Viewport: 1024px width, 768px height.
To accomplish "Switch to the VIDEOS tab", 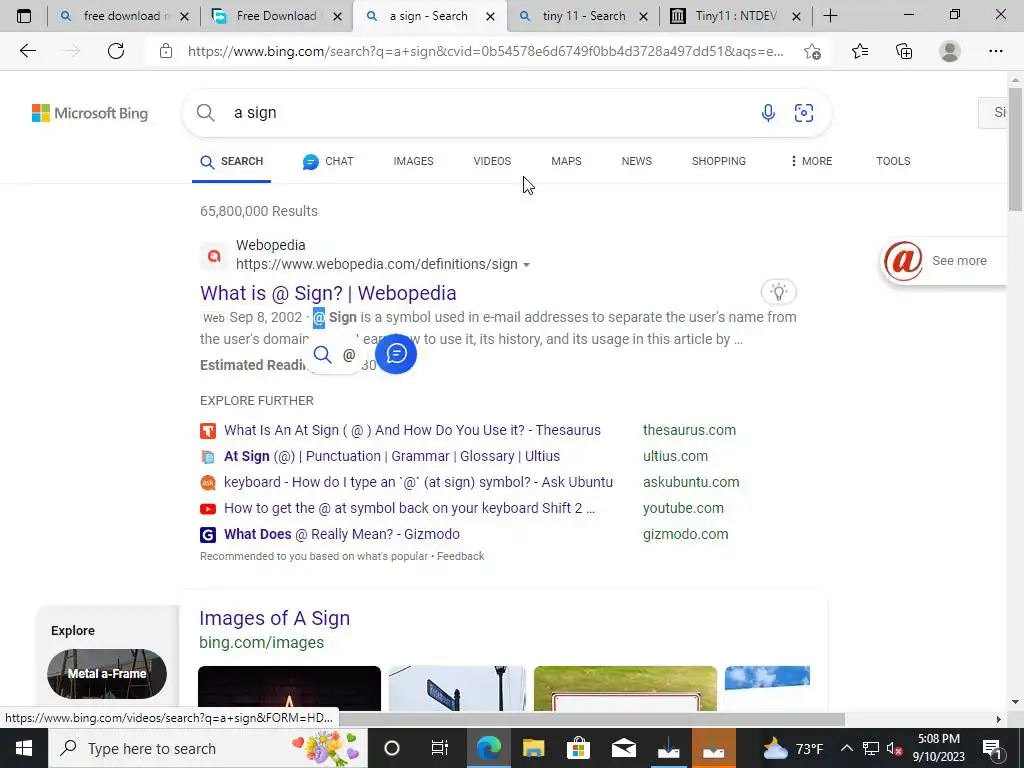I will [492, 161].
